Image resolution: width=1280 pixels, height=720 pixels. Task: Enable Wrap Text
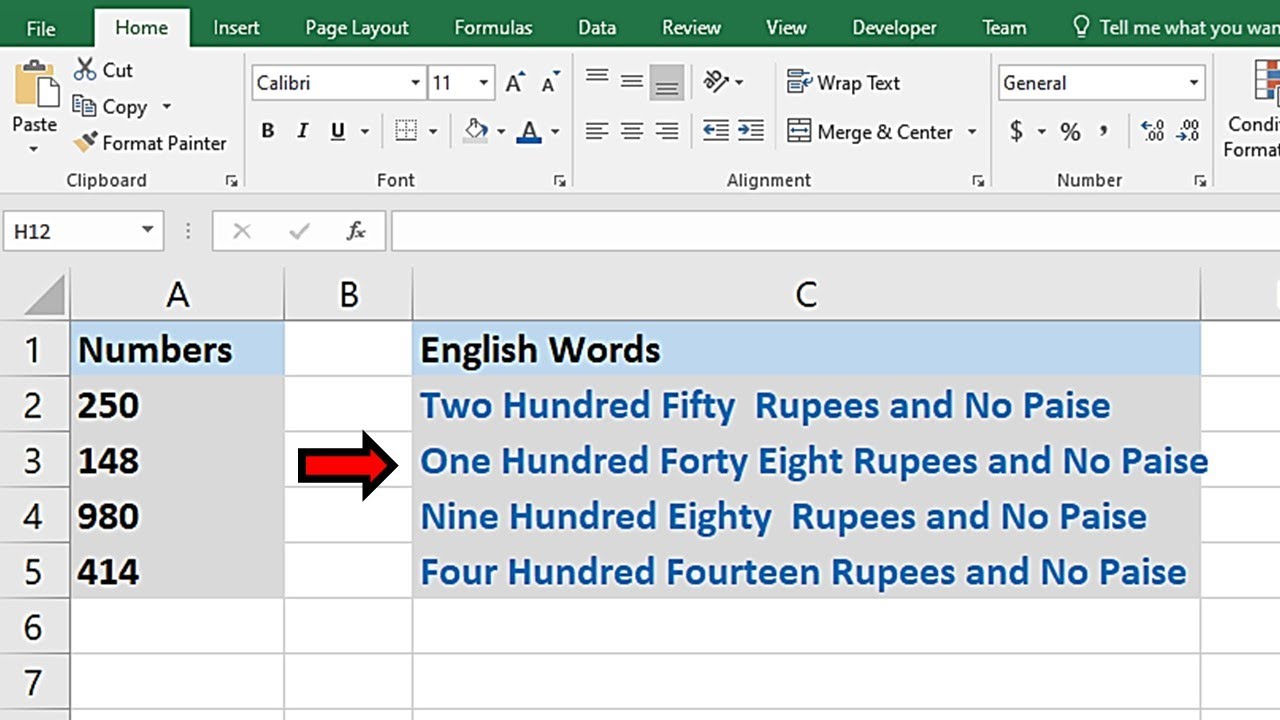point(844,83)
